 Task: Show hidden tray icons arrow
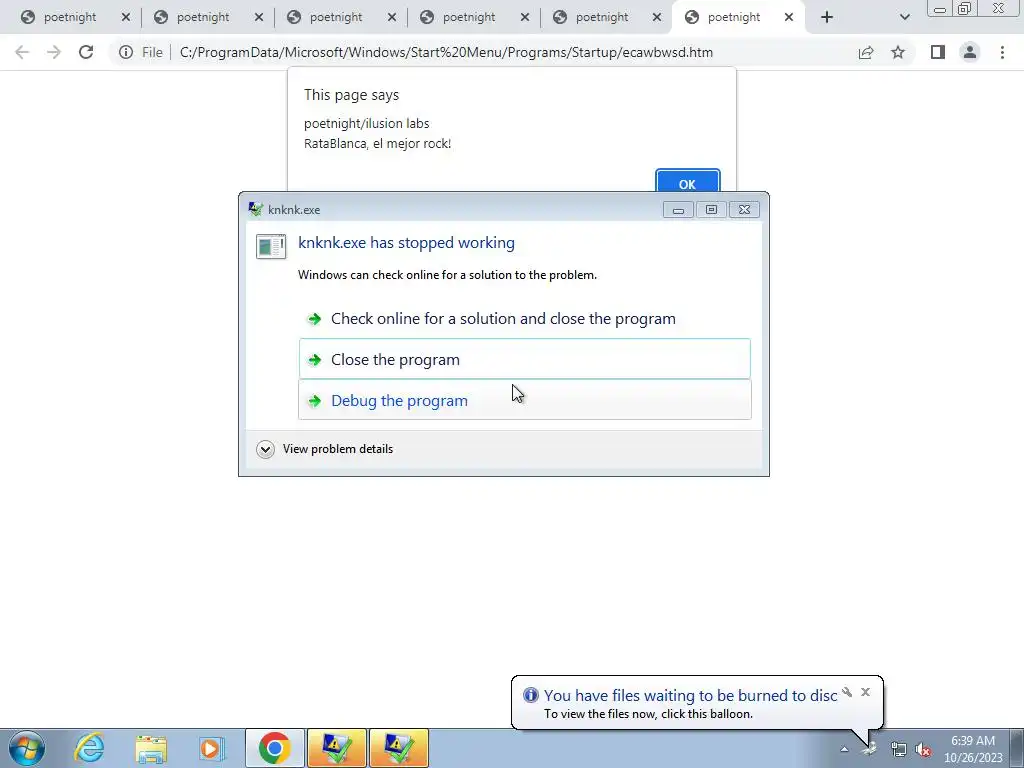coord(844,750)
